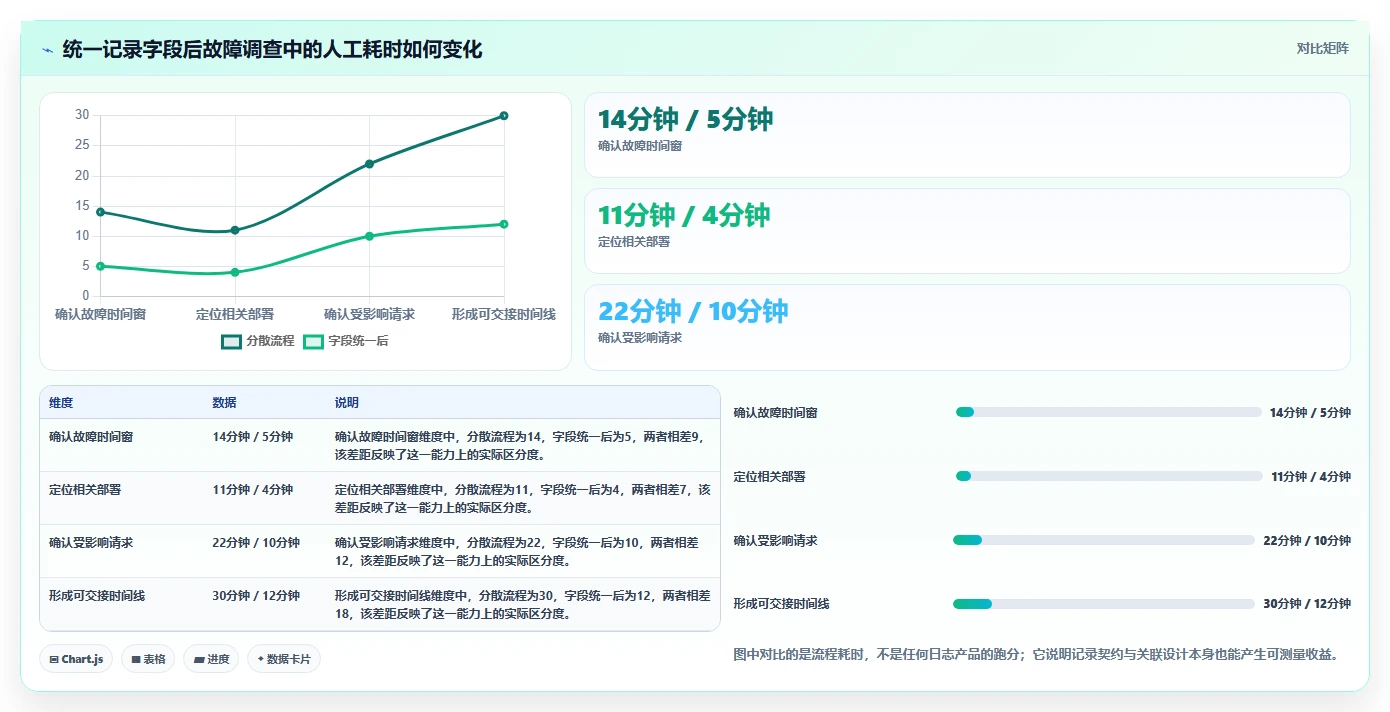Click the 形成可交接时间线 x-axis label on chart

click(504, 314)
